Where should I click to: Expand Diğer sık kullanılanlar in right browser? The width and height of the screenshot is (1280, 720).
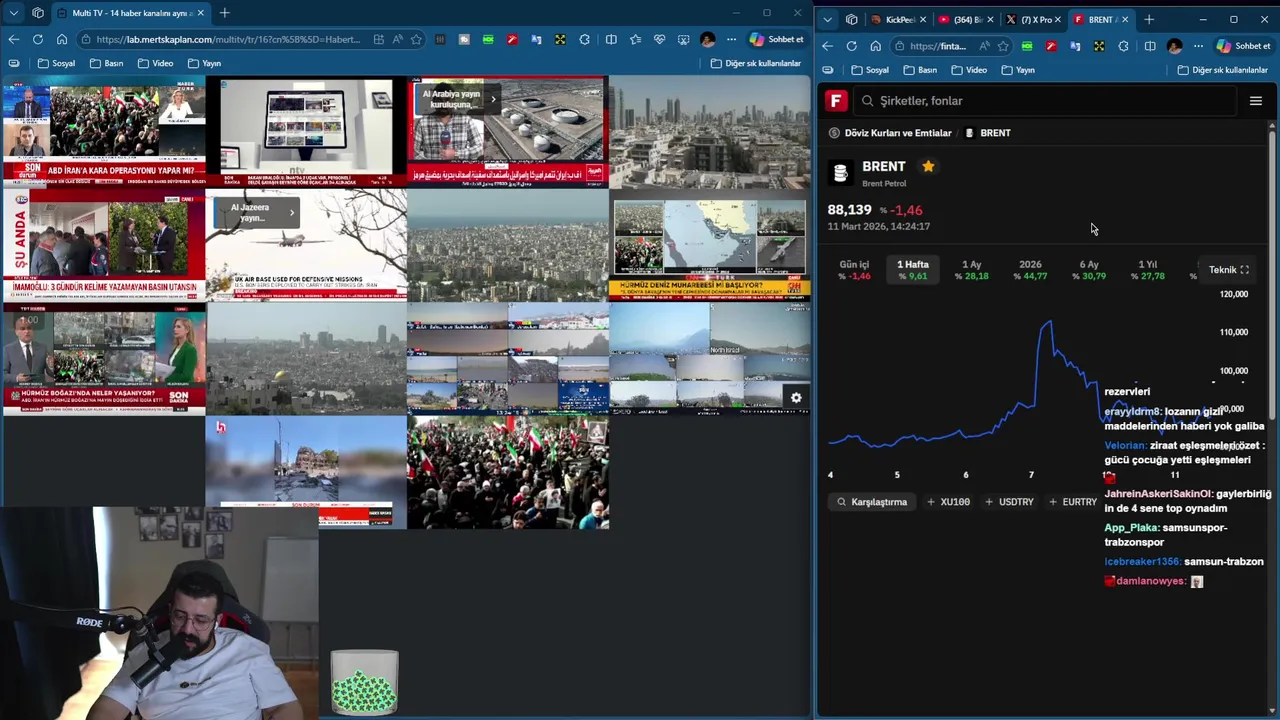coord(1223,70)
